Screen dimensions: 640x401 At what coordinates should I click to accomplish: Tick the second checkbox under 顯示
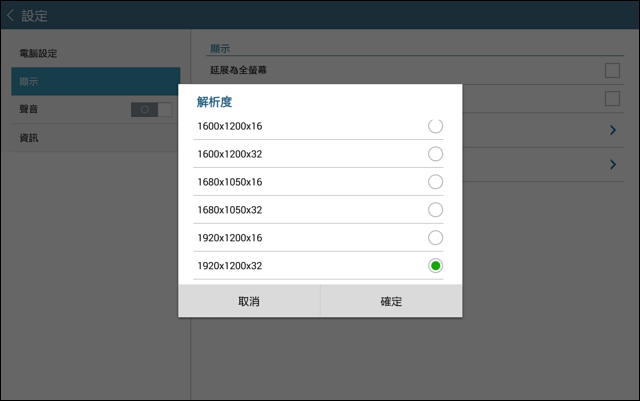612,98
